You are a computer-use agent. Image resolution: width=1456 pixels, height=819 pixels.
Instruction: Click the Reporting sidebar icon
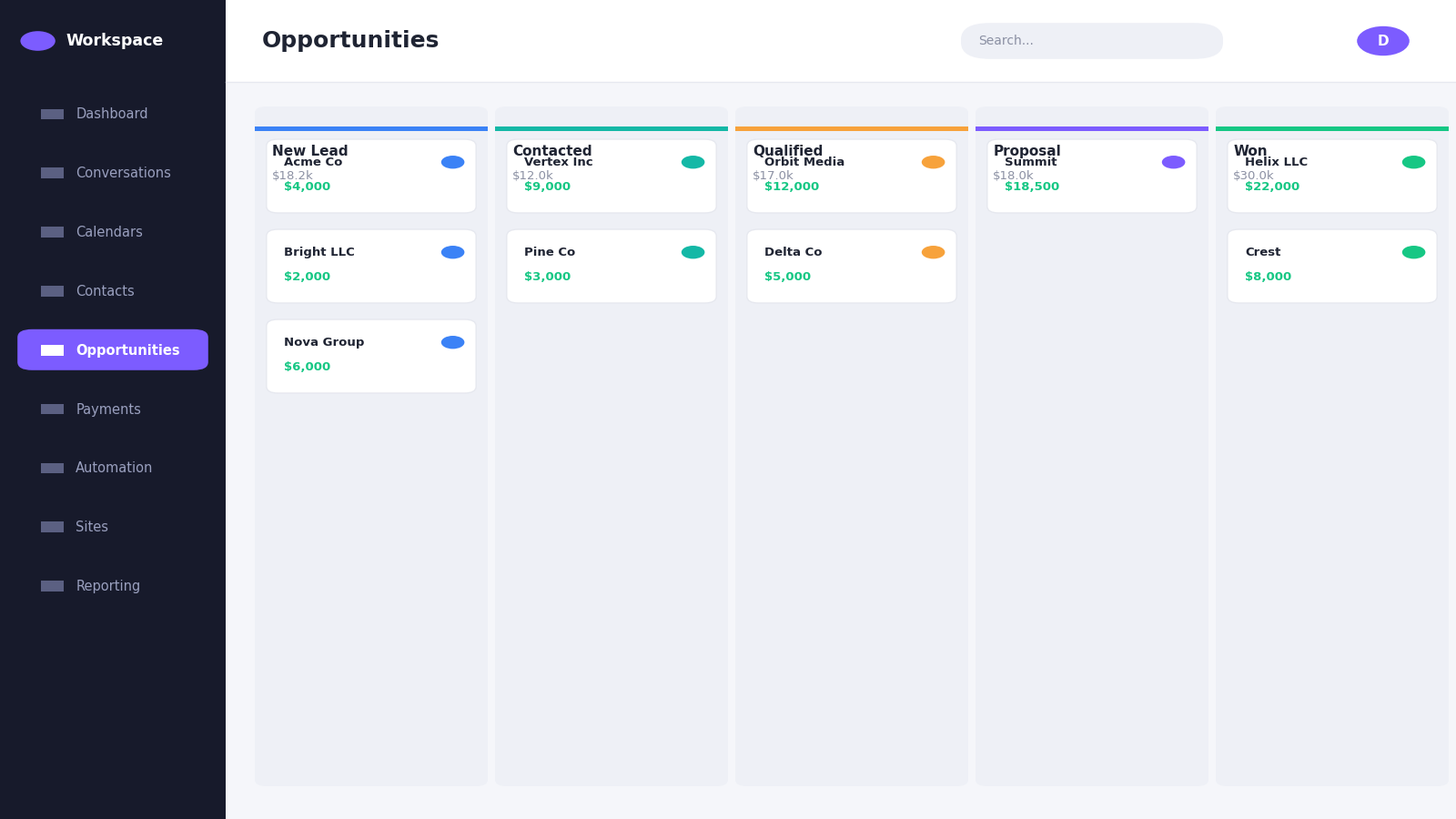coord(52,586)
